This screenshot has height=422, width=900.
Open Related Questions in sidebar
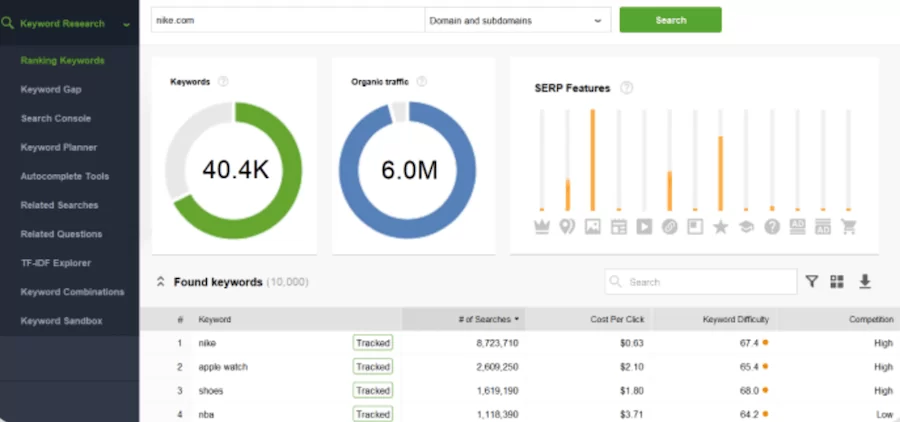(x=61, y=234)
